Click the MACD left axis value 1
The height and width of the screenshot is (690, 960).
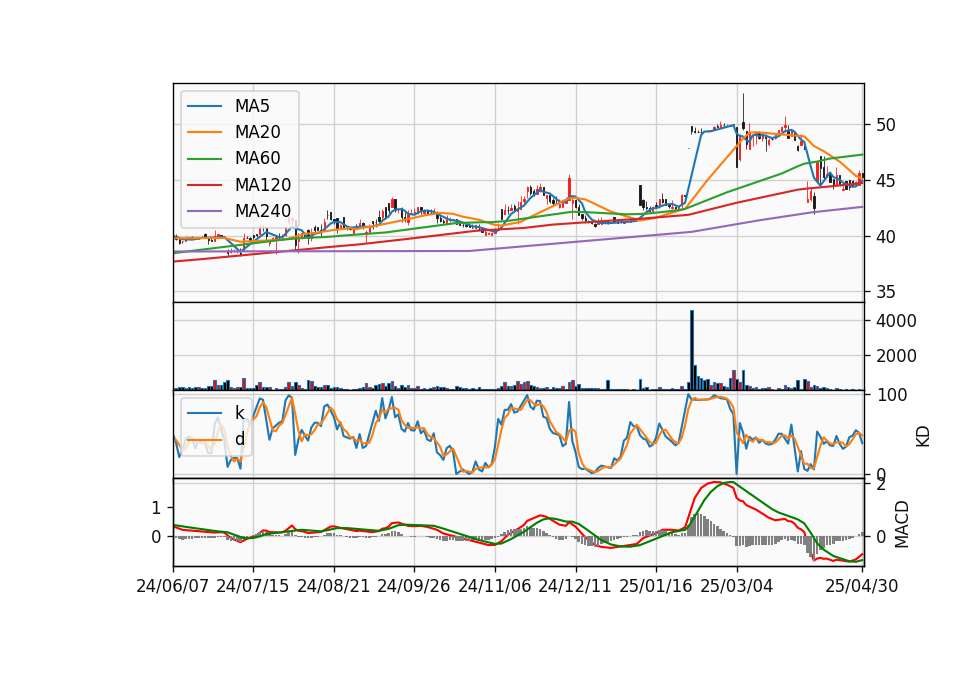tap(156, 508)
